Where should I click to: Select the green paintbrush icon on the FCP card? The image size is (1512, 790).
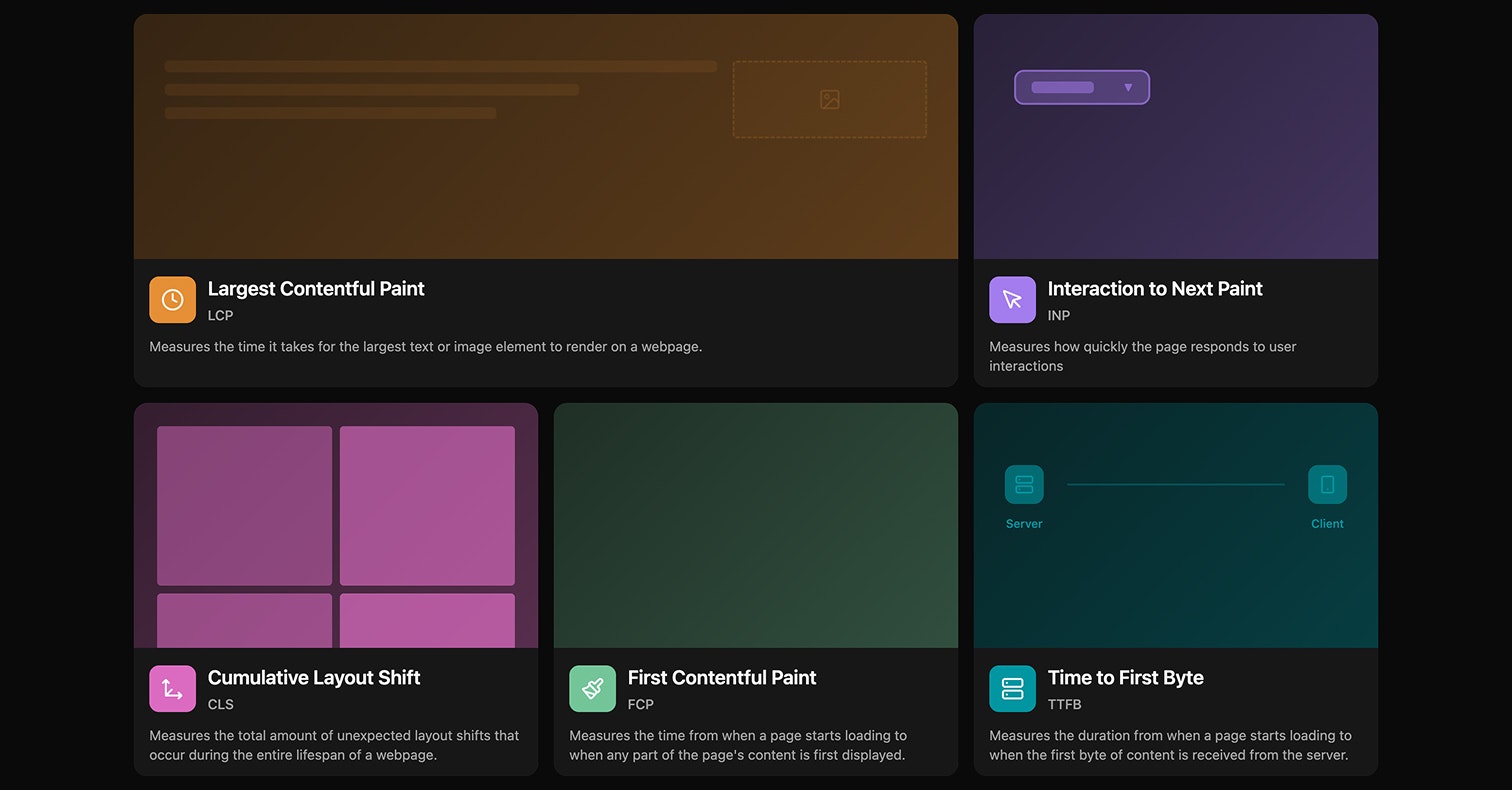click(592, 688)
